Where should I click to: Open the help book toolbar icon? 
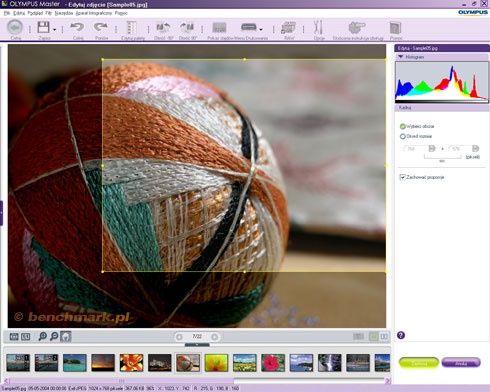coord(396,28)
